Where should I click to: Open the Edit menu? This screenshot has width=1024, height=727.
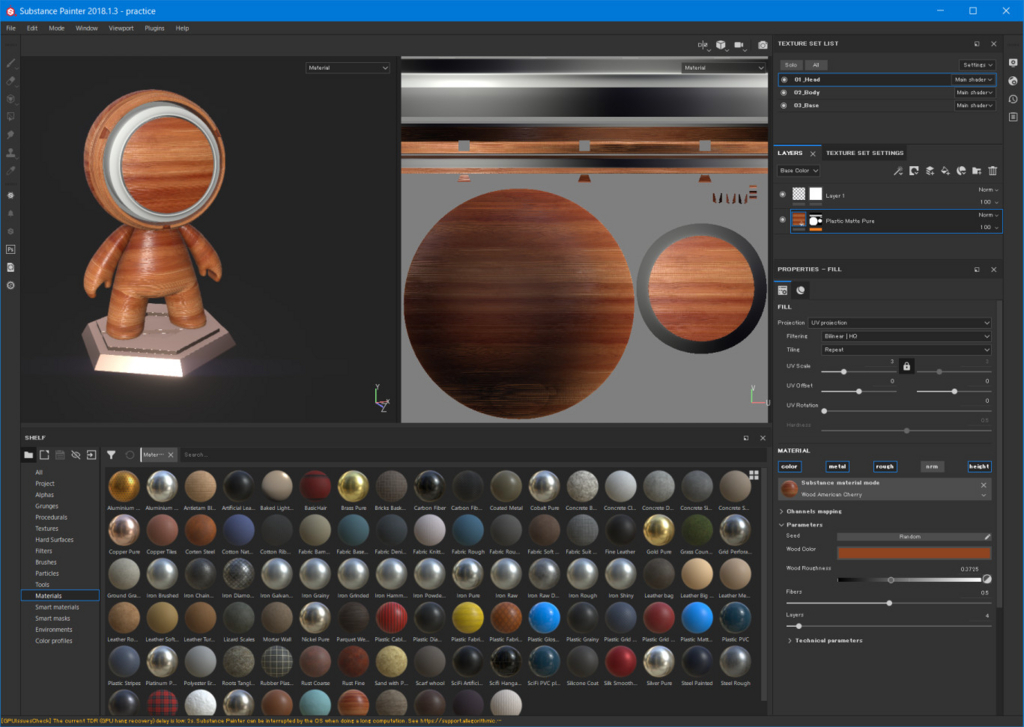tap(32, 28)
